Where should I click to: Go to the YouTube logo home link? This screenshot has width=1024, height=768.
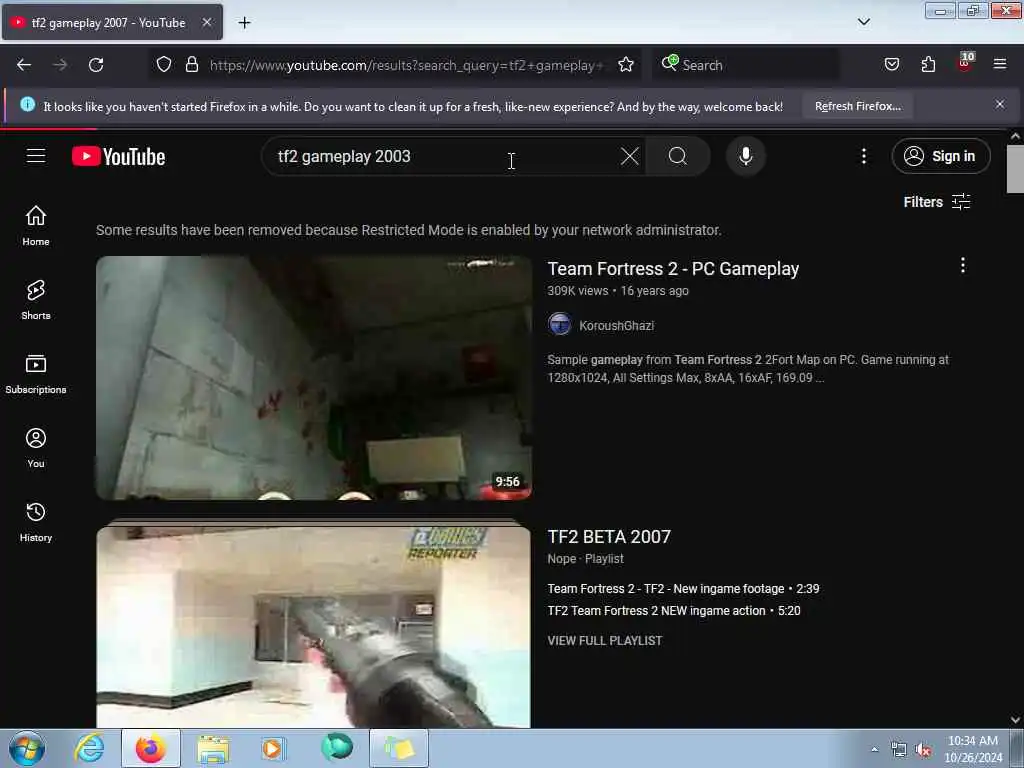pos(118,157)
